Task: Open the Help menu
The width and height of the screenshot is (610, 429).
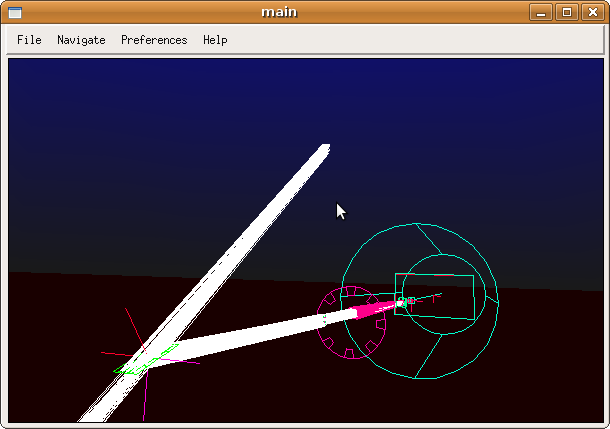Action: click(215, 40)
